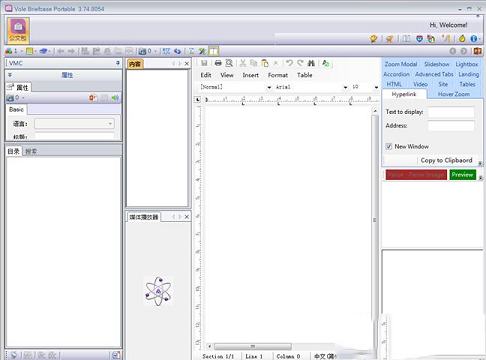Select the 内容 tab
Screen dimensions: 486x360
coord(135,64)
